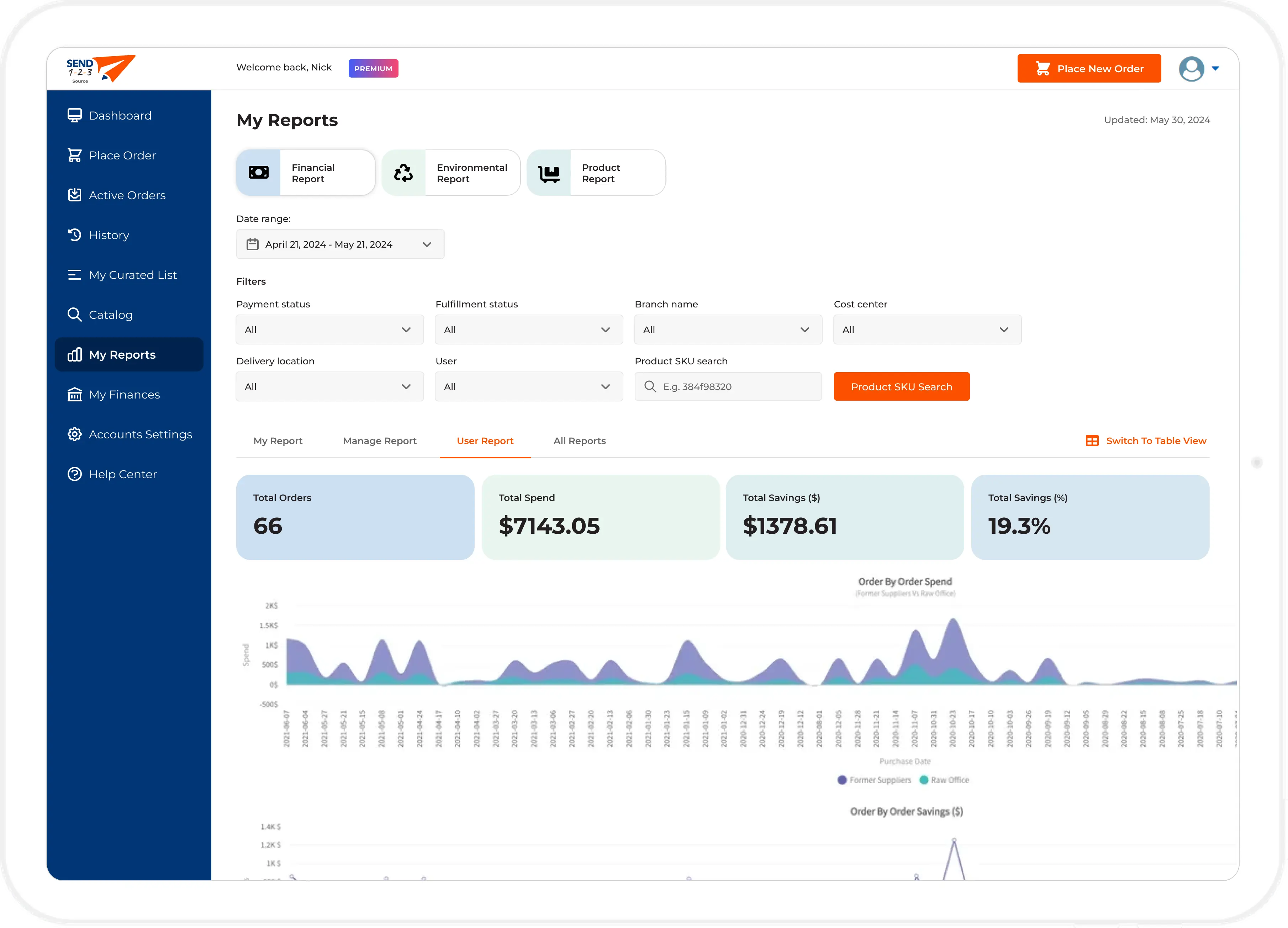Click the Order By Order Savings ($) title
This screenshot has height=928, width=1288.
906,812
